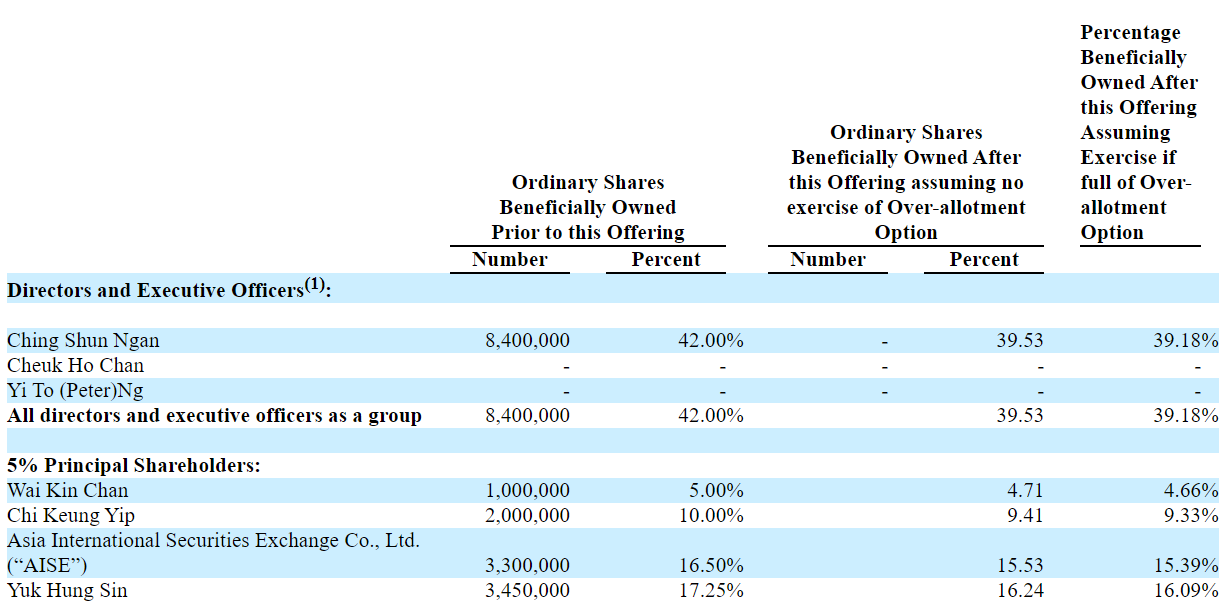Click the '5% Principal Shareholders:' heading

[x=134, y=465]
